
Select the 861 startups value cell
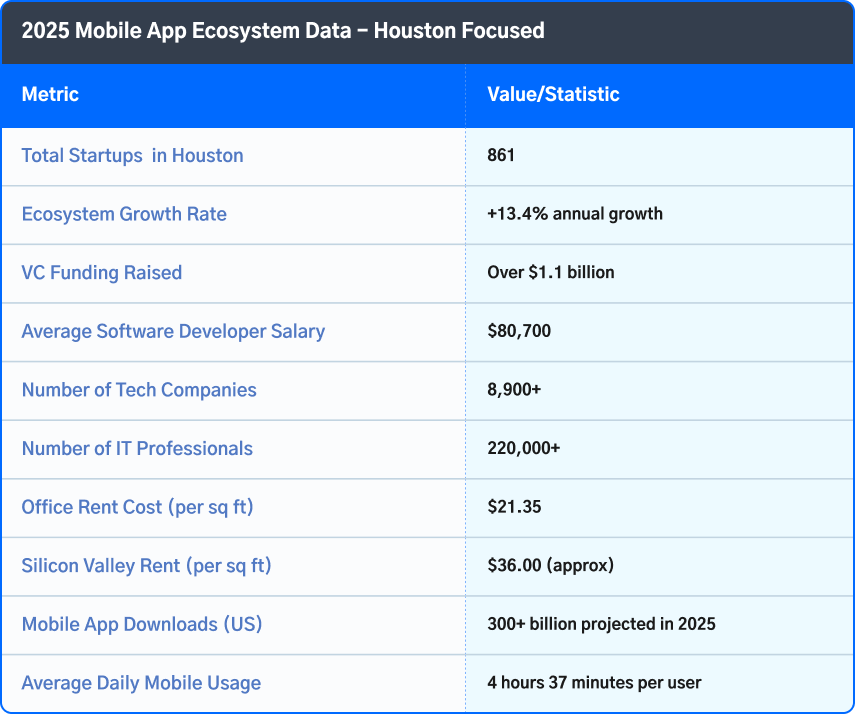click(501, 156)
